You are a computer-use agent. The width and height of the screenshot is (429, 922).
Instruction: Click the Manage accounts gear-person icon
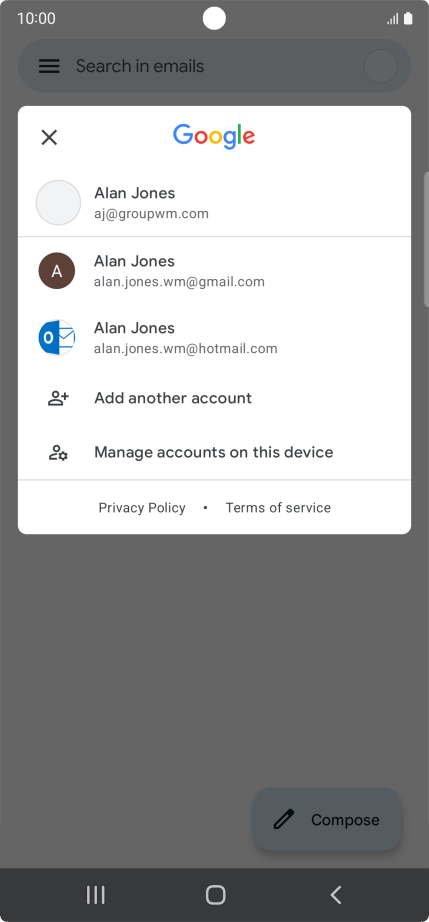click(58, 452)
